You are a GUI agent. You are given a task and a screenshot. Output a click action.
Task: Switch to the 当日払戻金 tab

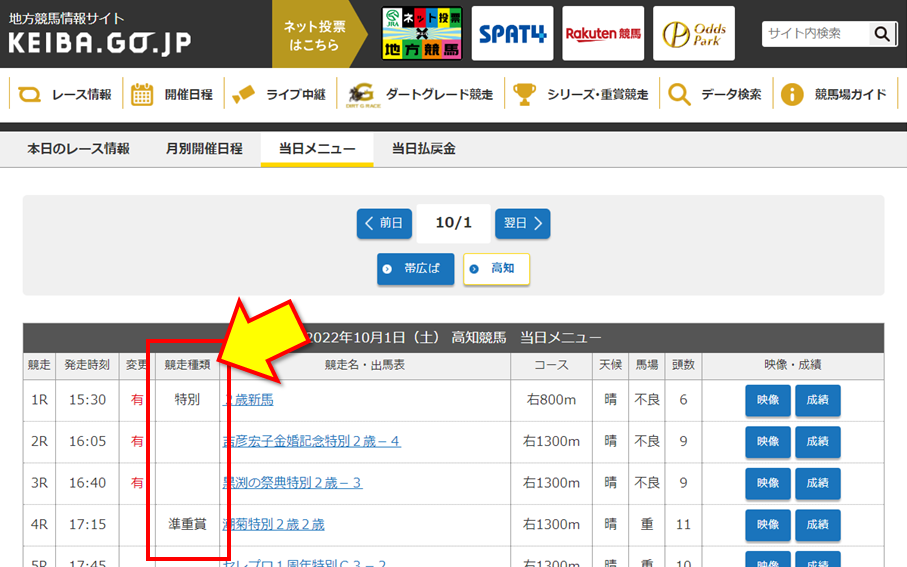click(x=423, y=148)
